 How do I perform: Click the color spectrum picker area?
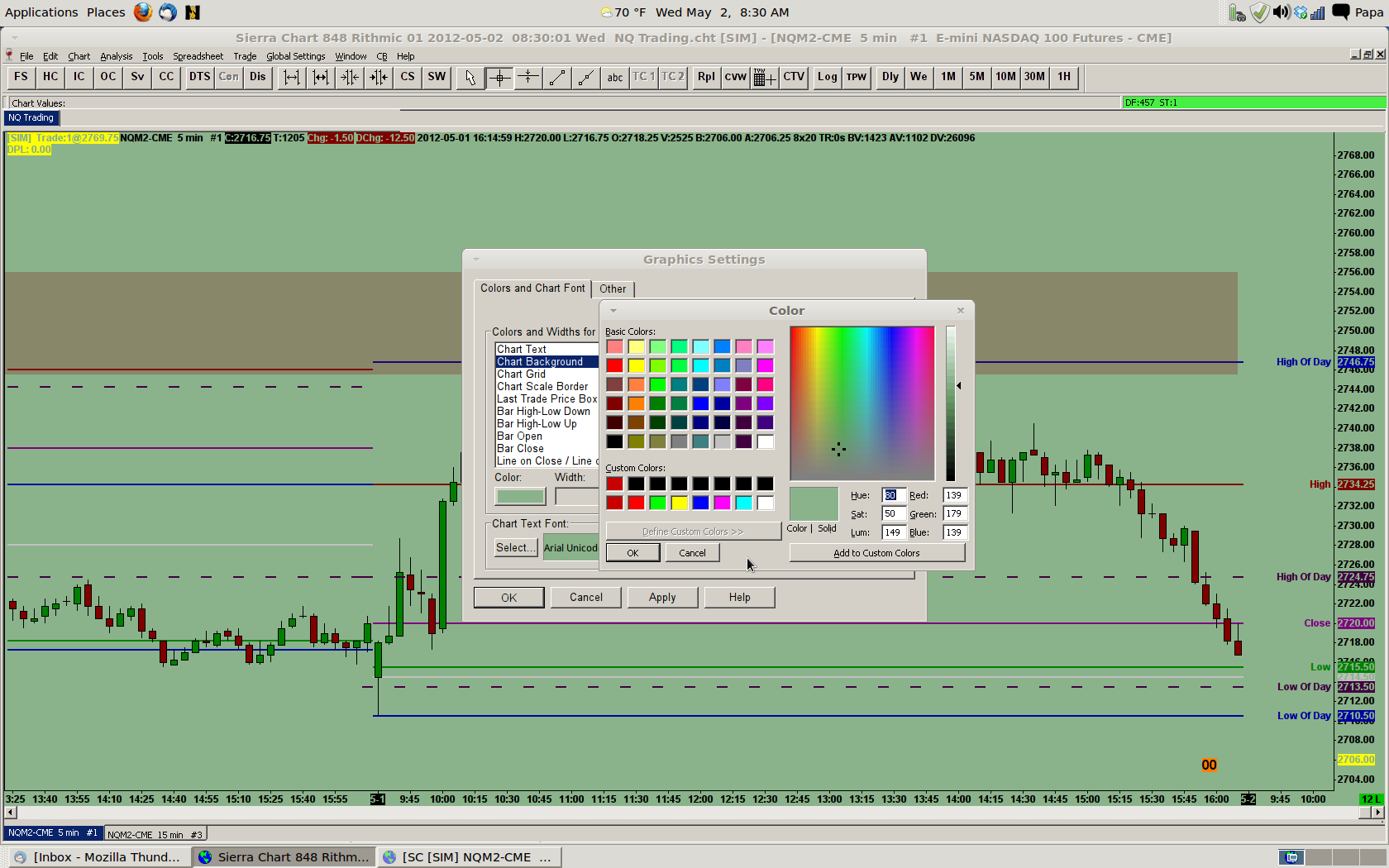[862, 403]
